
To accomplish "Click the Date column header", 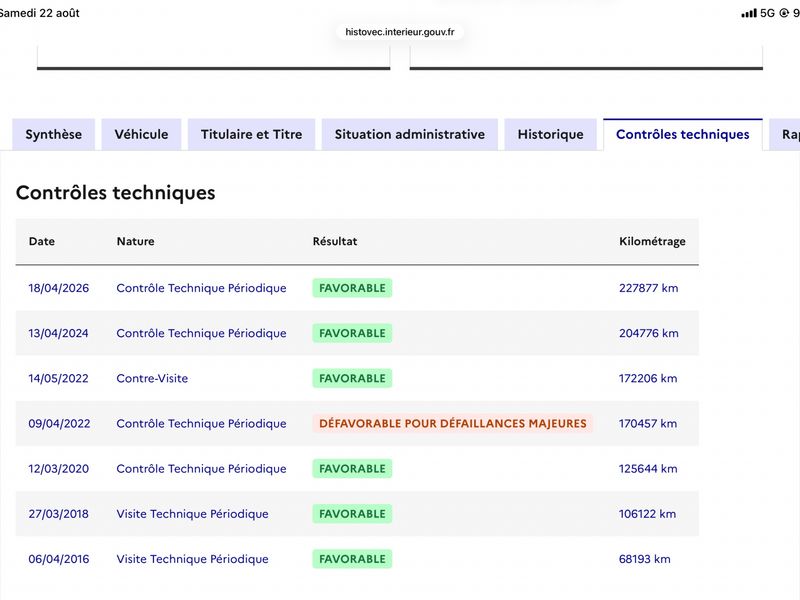I will (42, 241).
